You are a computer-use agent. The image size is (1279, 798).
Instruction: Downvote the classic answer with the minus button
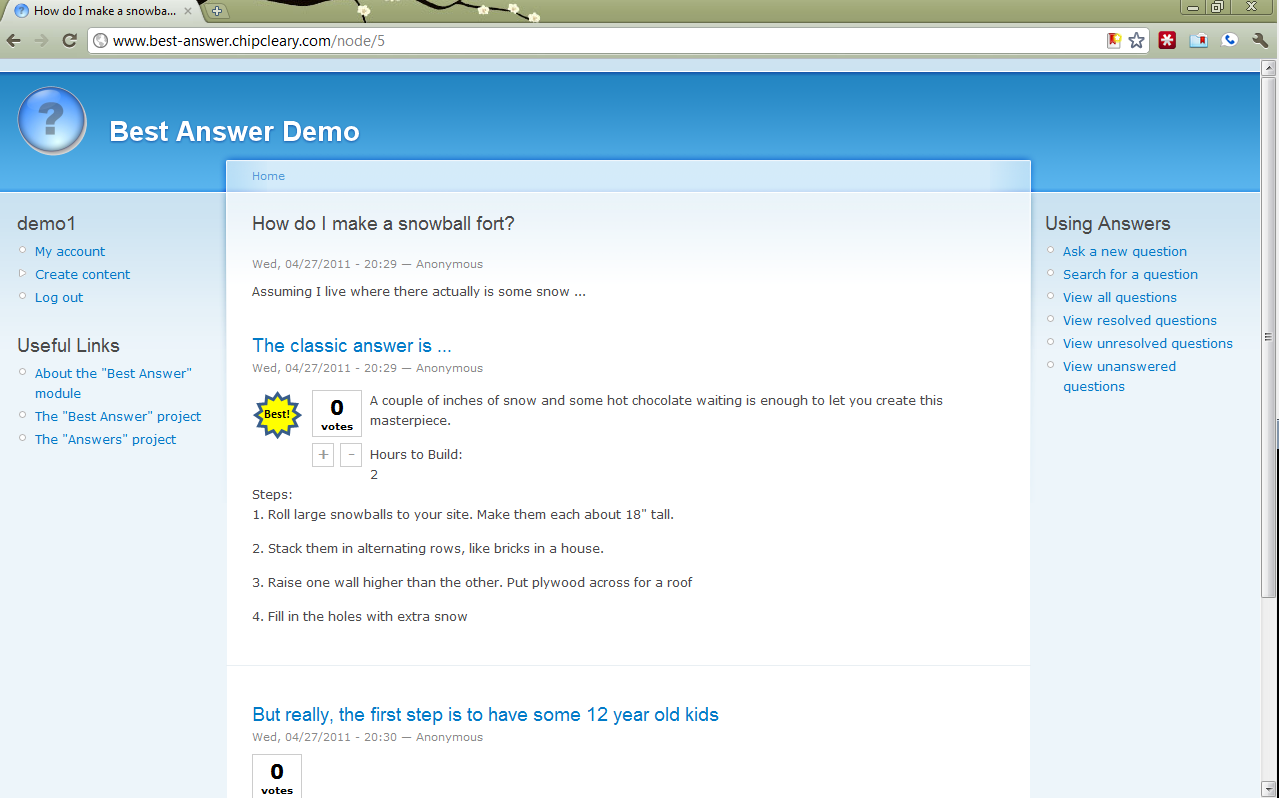(350, 454)
